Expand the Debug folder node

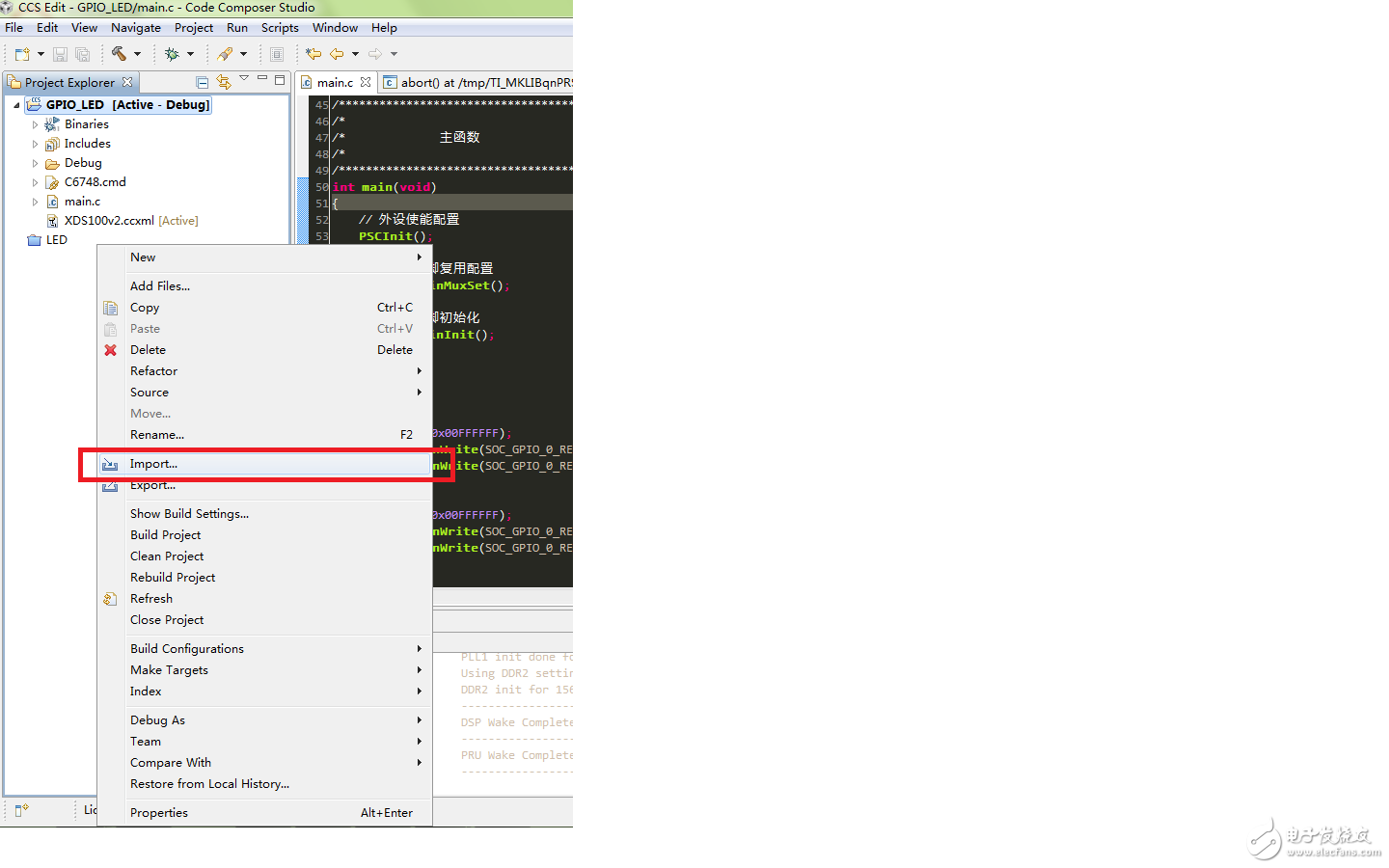tap(35, 163)
